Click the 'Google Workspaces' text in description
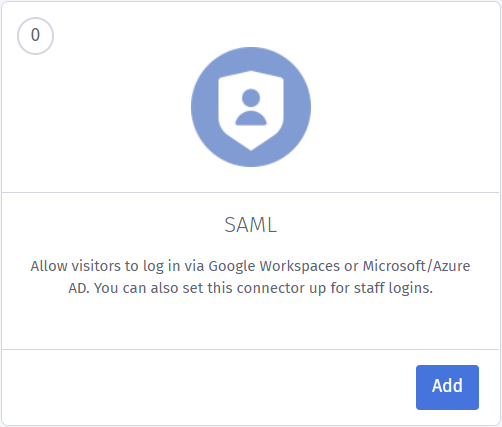The width and height of the screenshot is (502, 427). [x=274, y=266]
